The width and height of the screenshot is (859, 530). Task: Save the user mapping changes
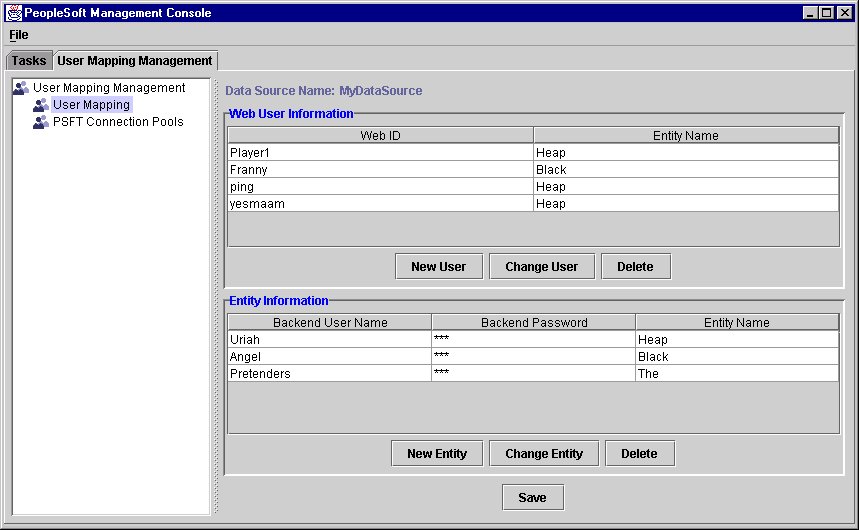click(x=533, y=497)
